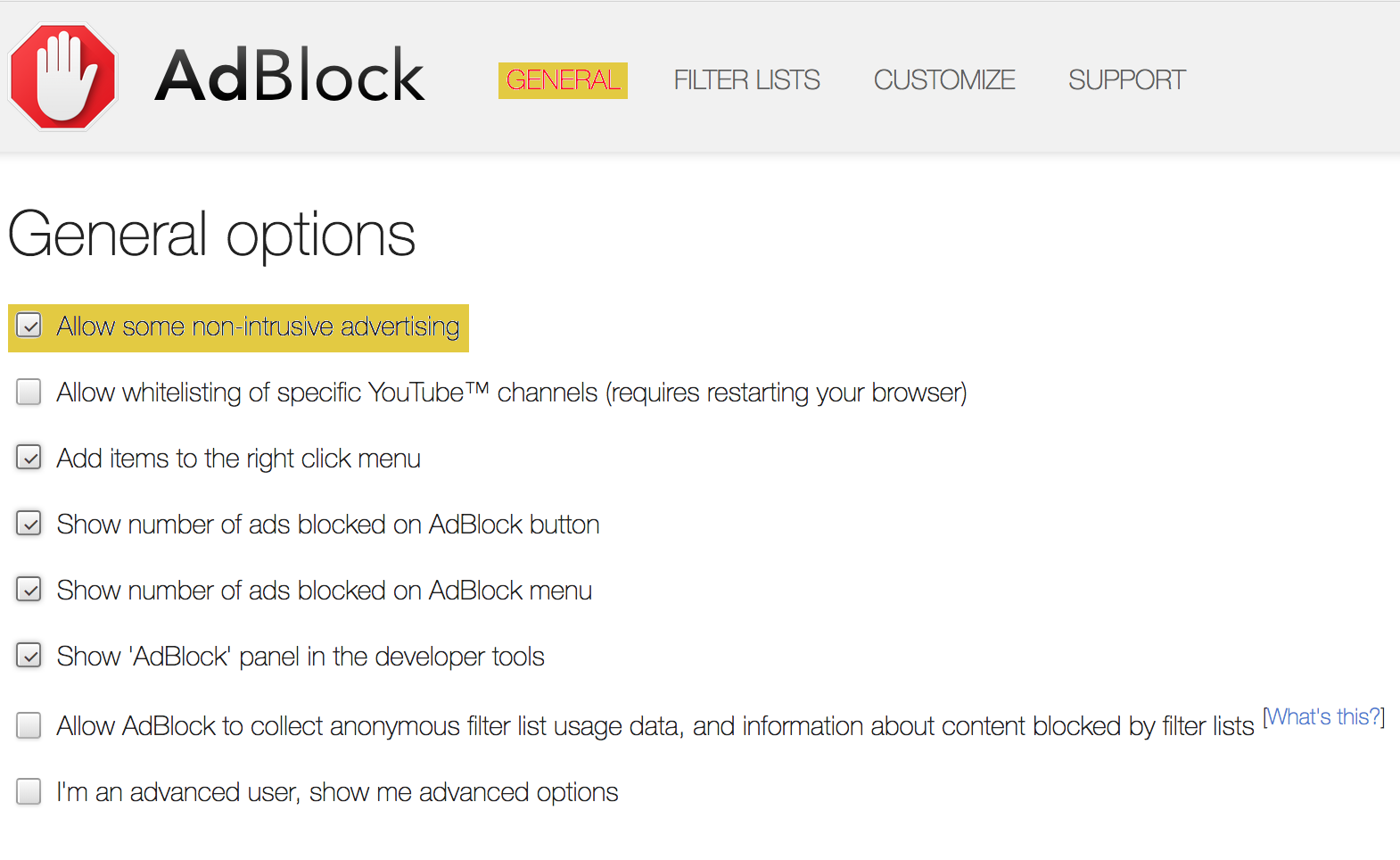
Task: Disable Add items to right click menu
Action: pyautogui.click(x=29, y=458)
